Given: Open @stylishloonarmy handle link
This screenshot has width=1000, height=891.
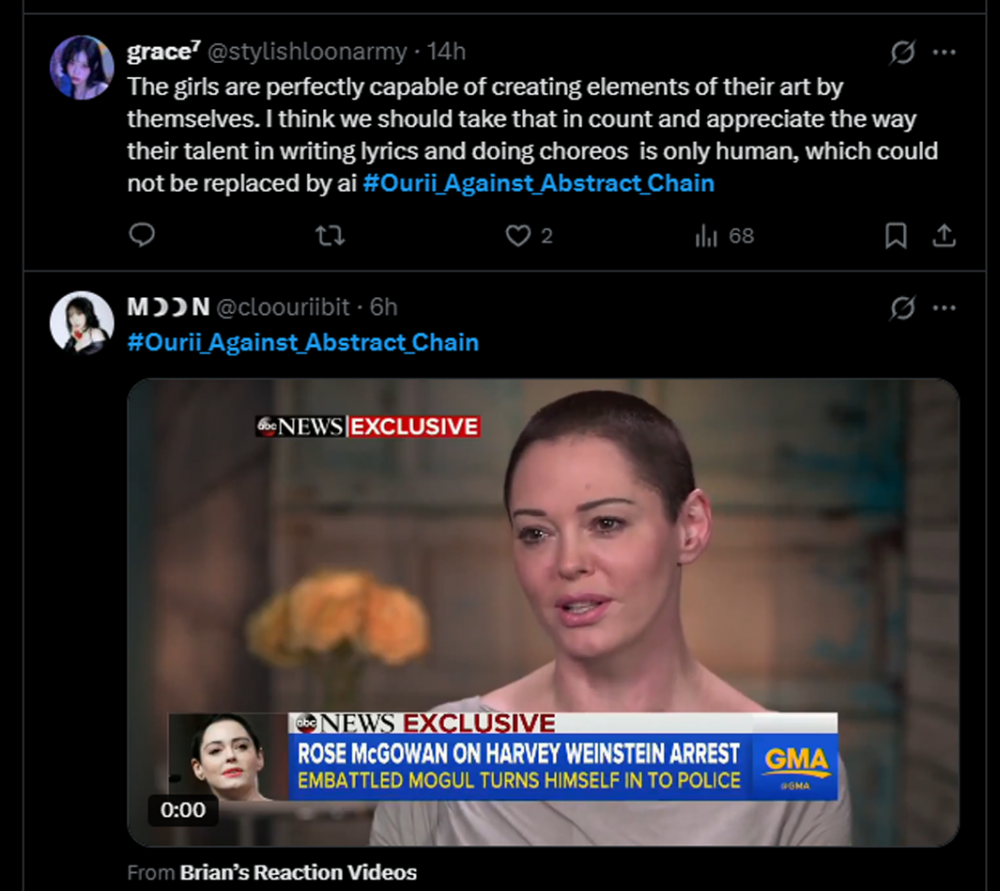Looking at the screenshot, I should 307,52.
